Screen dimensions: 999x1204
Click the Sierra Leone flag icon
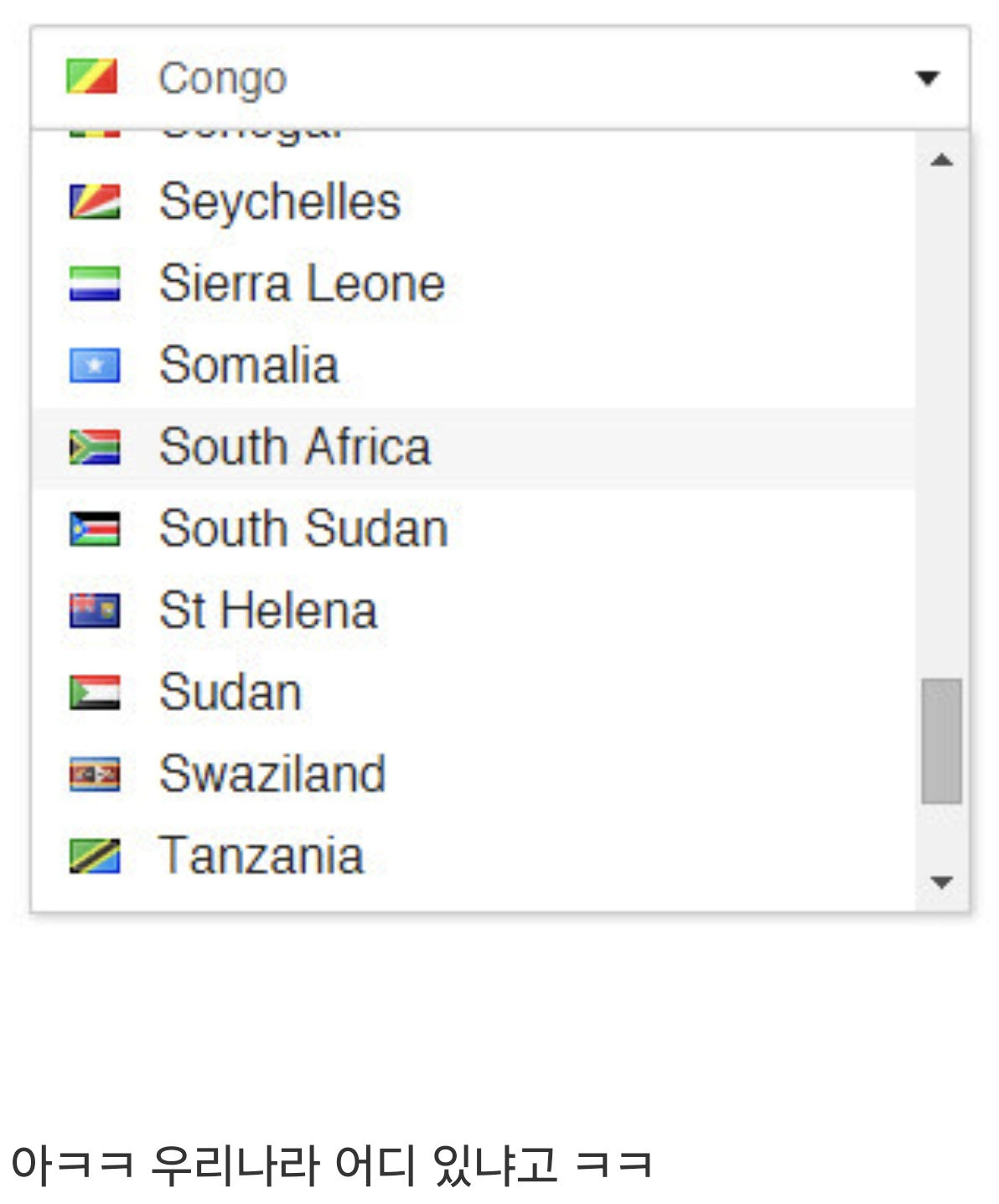click(x=94, y=284)
